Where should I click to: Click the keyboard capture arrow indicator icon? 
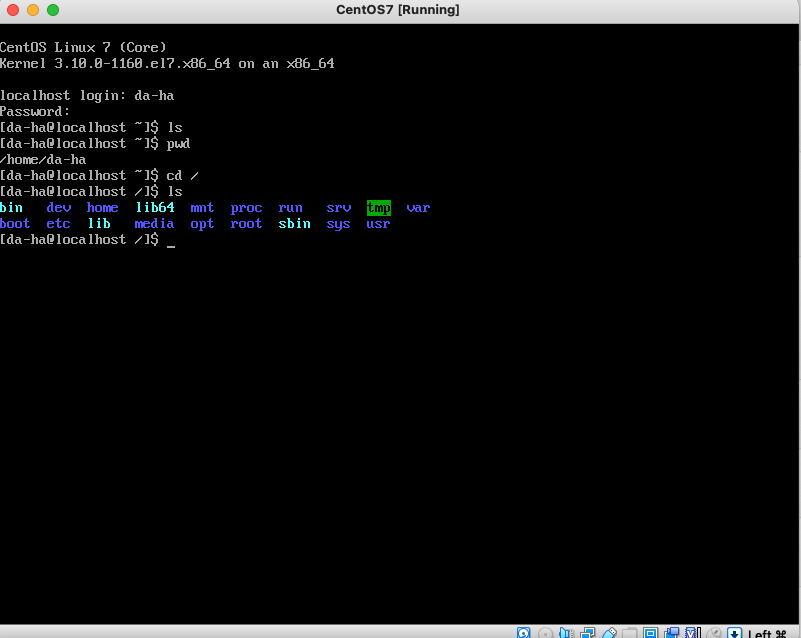(734, 633)
